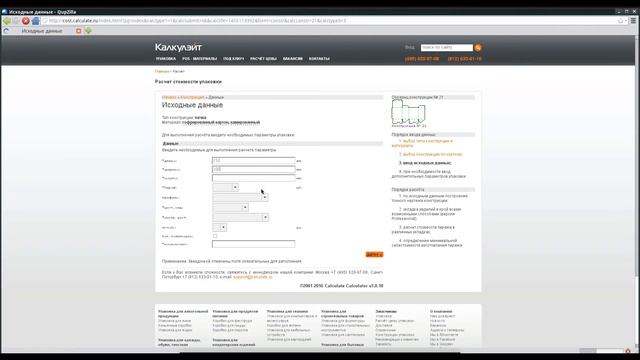This screenshot has width=640, height=360.
Task: Click the orange site search button
Action: tap(478, 48)
